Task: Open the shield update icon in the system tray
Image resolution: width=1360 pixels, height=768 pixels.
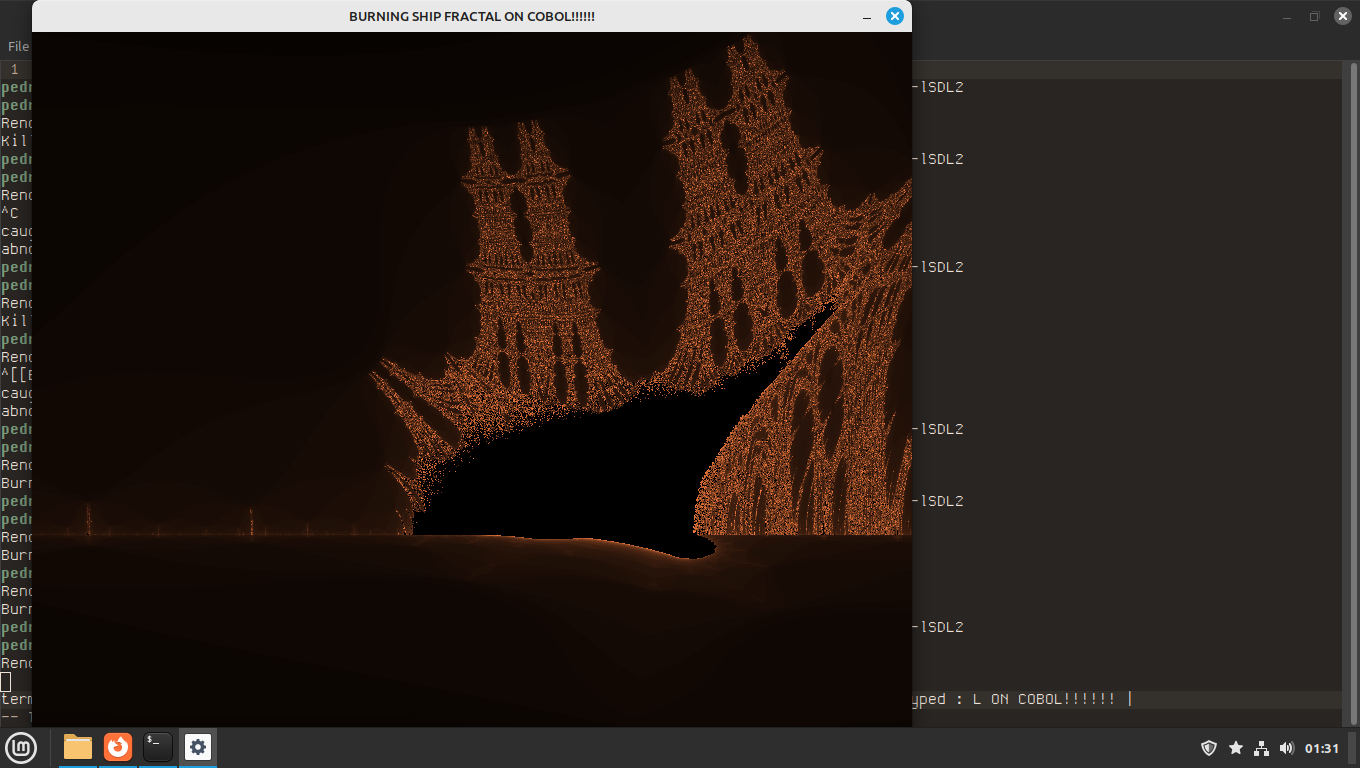Action: click(x=1208, y=748)
